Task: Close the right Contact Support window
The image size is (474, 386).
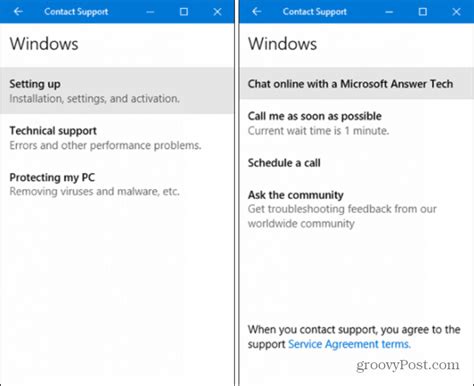Action: (456, 12)
